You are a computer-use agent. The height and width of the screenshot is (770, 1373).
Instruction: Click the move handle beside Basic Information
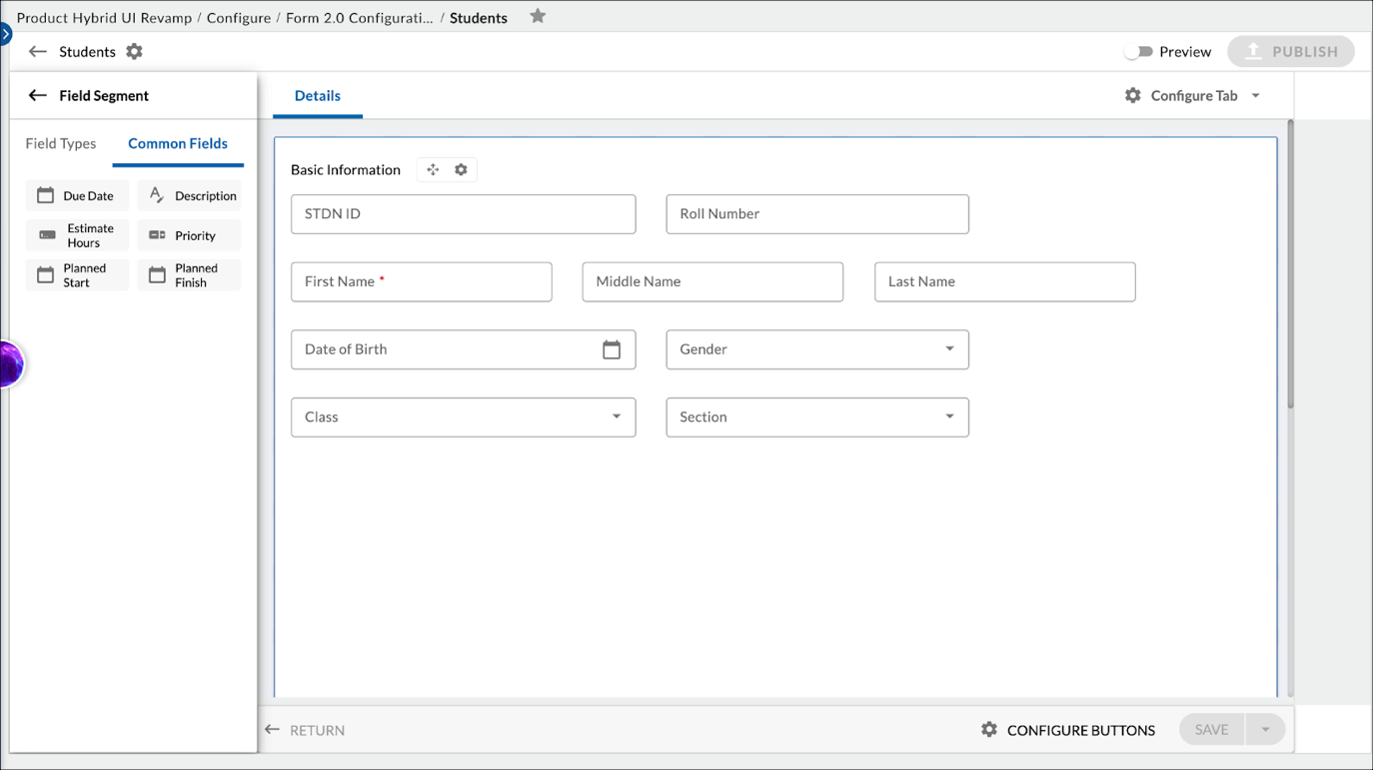432,169
